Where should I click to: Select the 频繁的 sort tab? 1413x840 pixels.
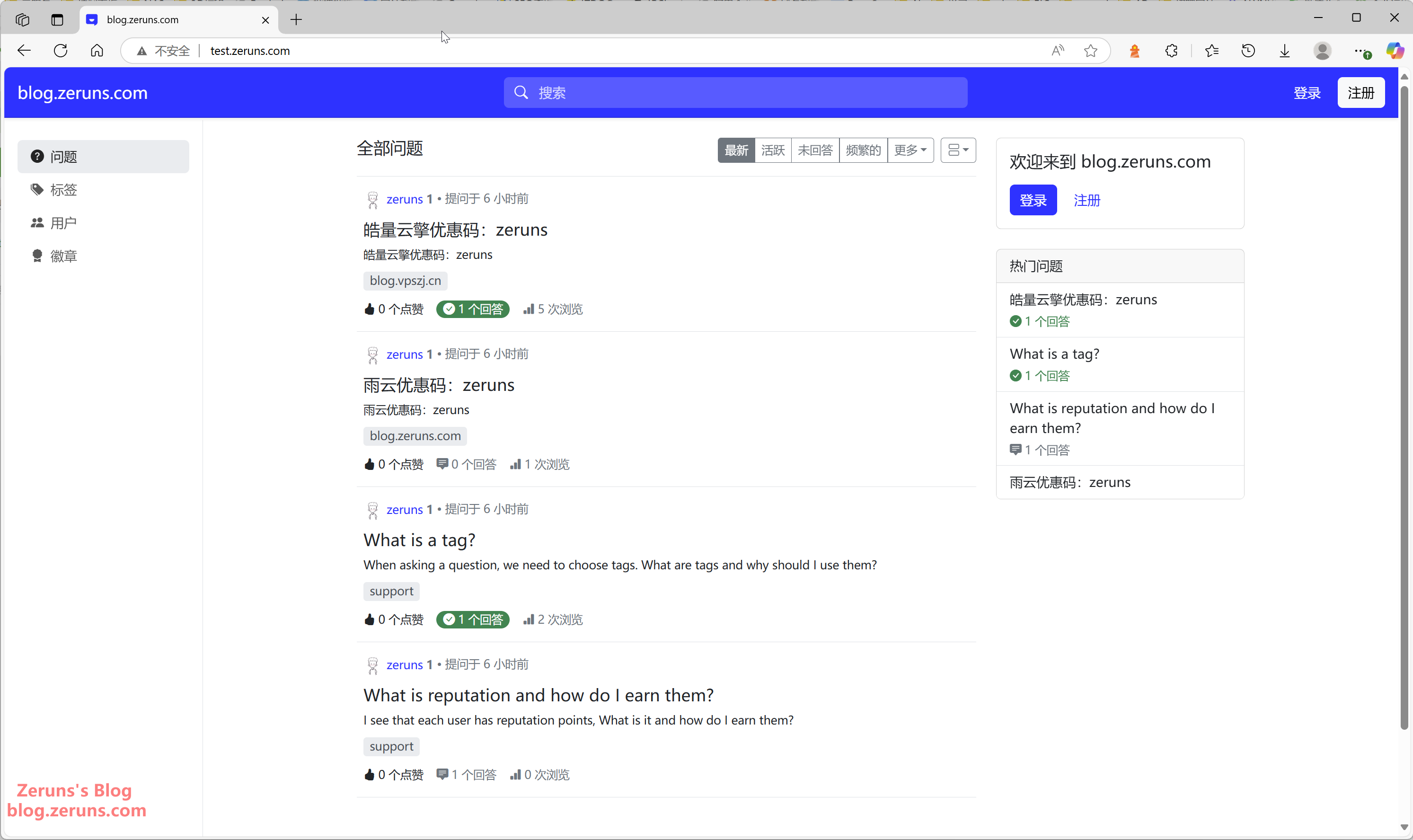pyautogui.click(x=864, y=150)
